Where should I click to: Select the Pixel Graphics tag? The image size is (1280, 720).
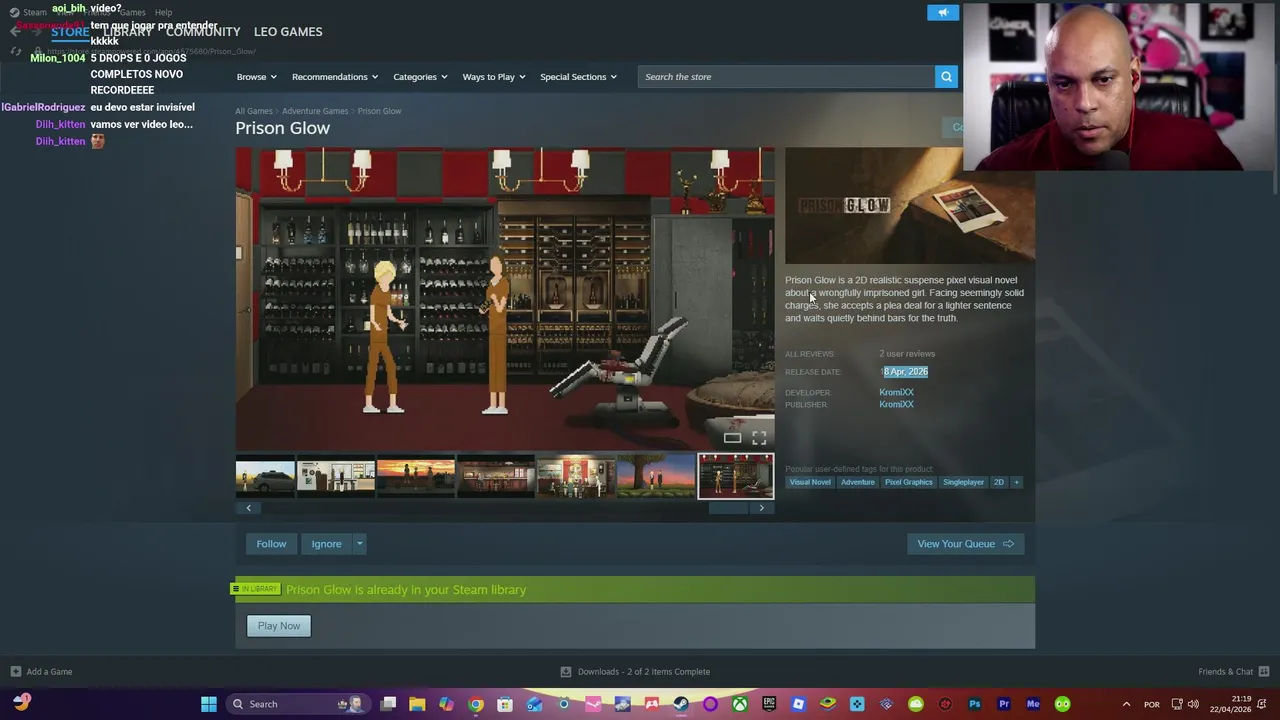point(908,482)
